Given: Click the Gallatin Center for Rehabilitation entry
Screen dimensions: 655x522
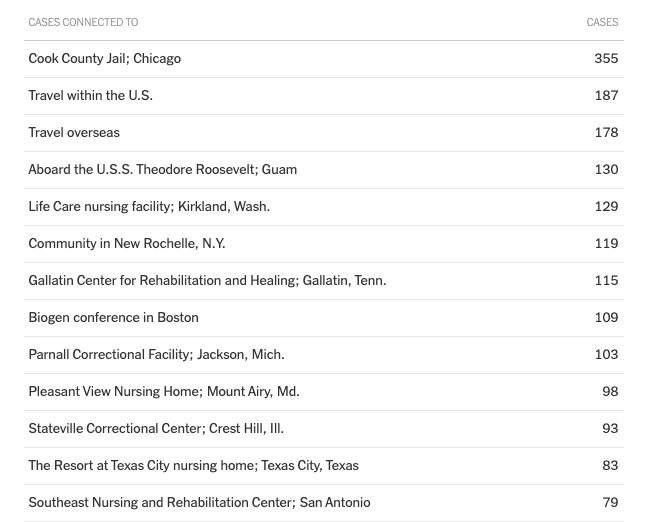Looking at the screenshot, I should click(207, 281).
